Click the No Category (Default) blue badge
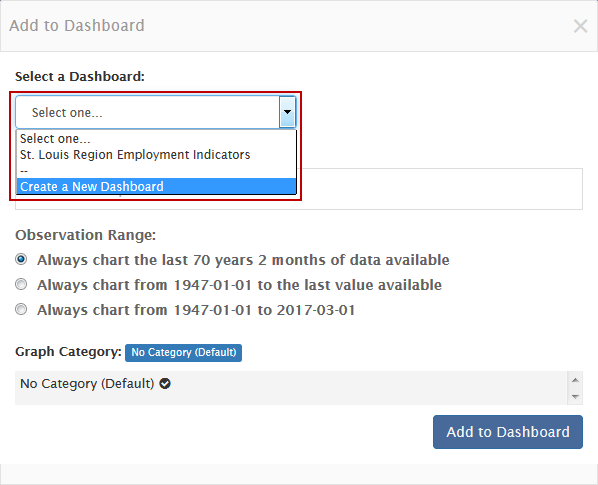598x485 pixels. pyautogui.click(x=183, y=352)
